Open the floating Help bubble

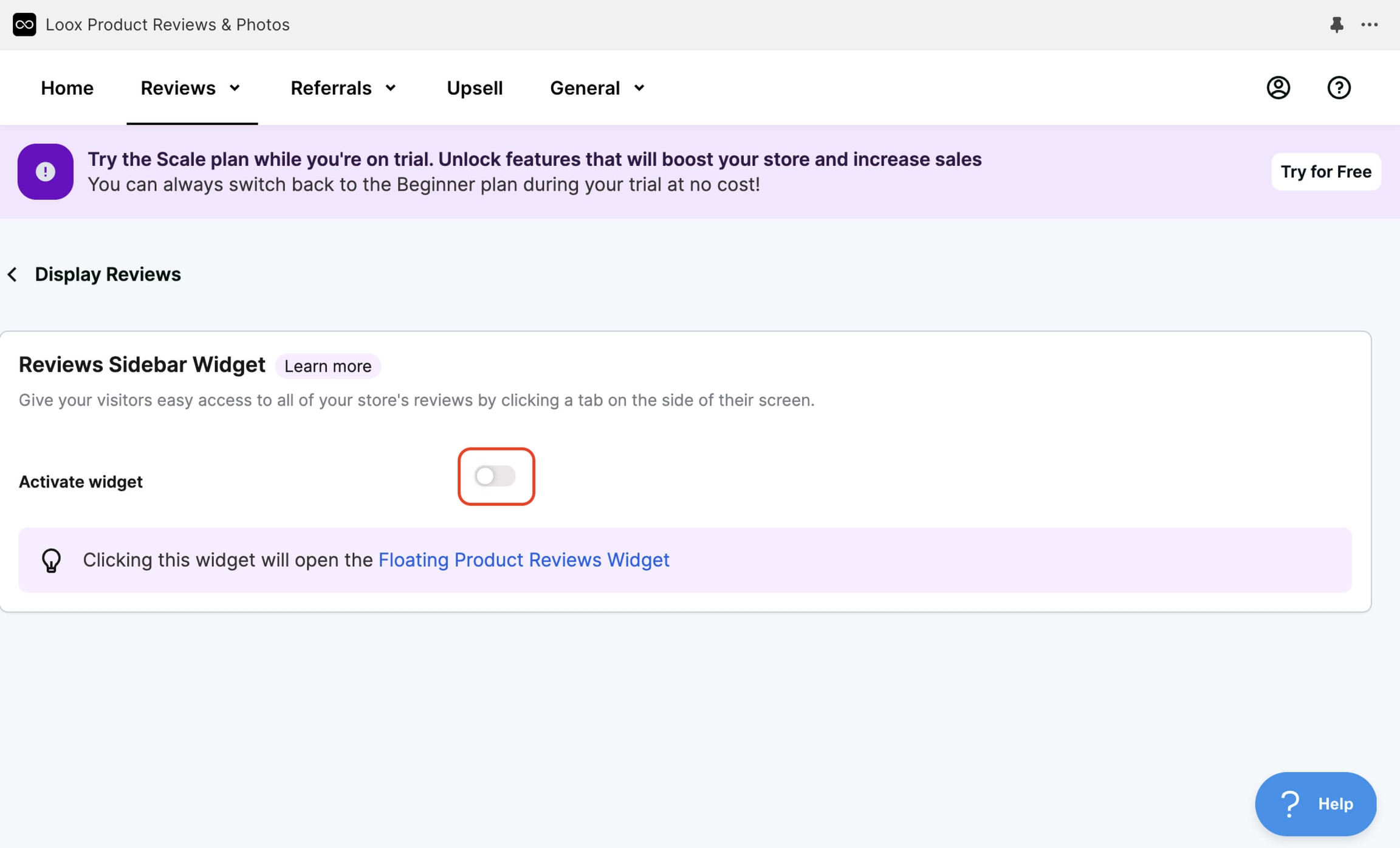(x=1316, y=803)
